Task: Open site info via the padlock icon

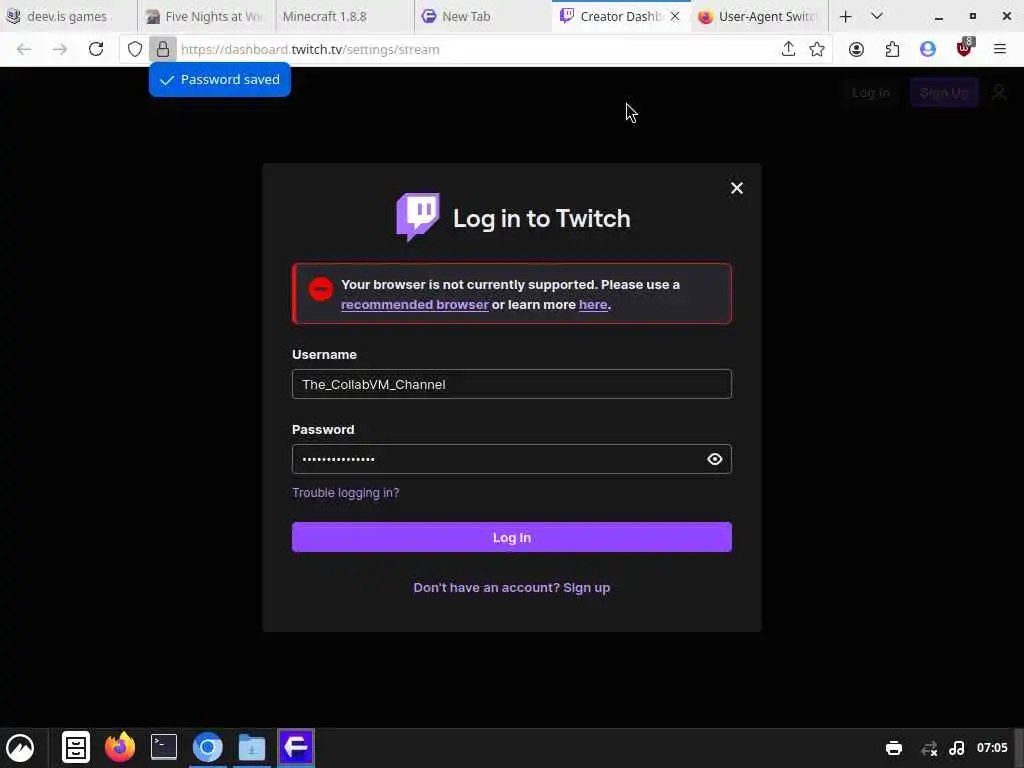Action: [163, 49]
